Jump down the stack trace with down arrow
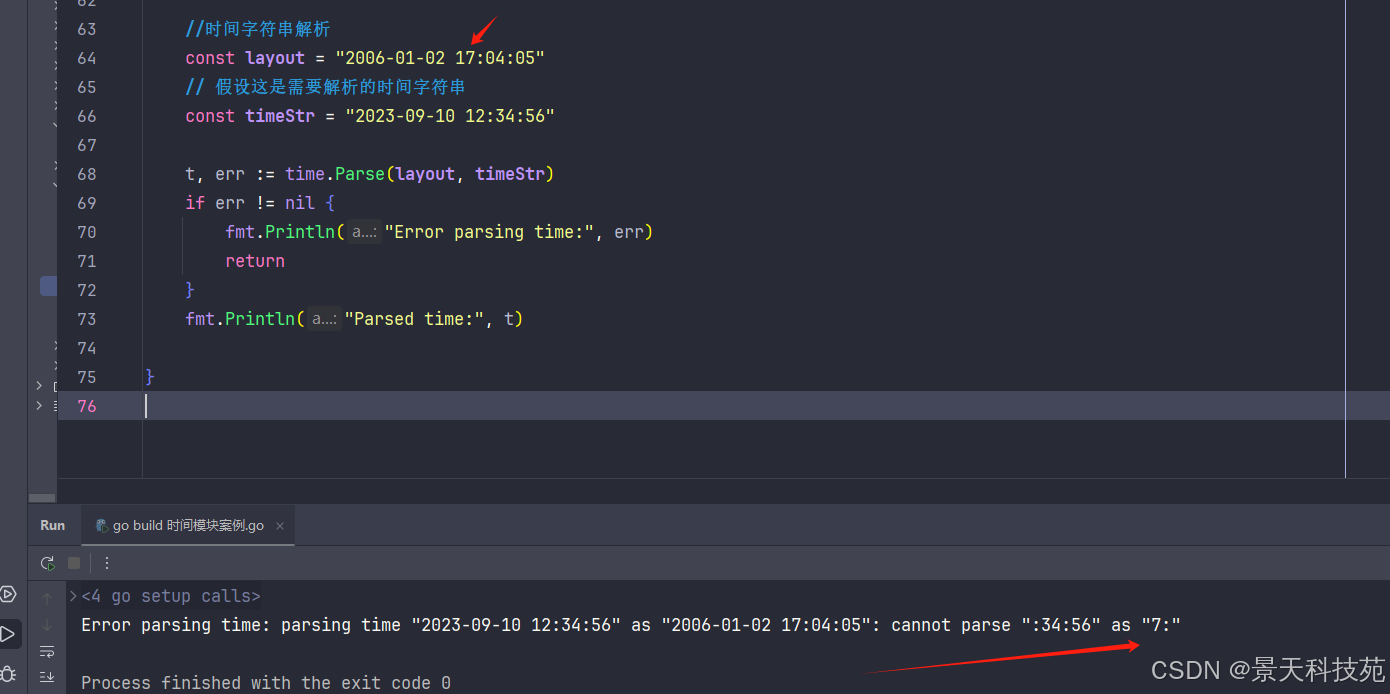 [47, 625]
